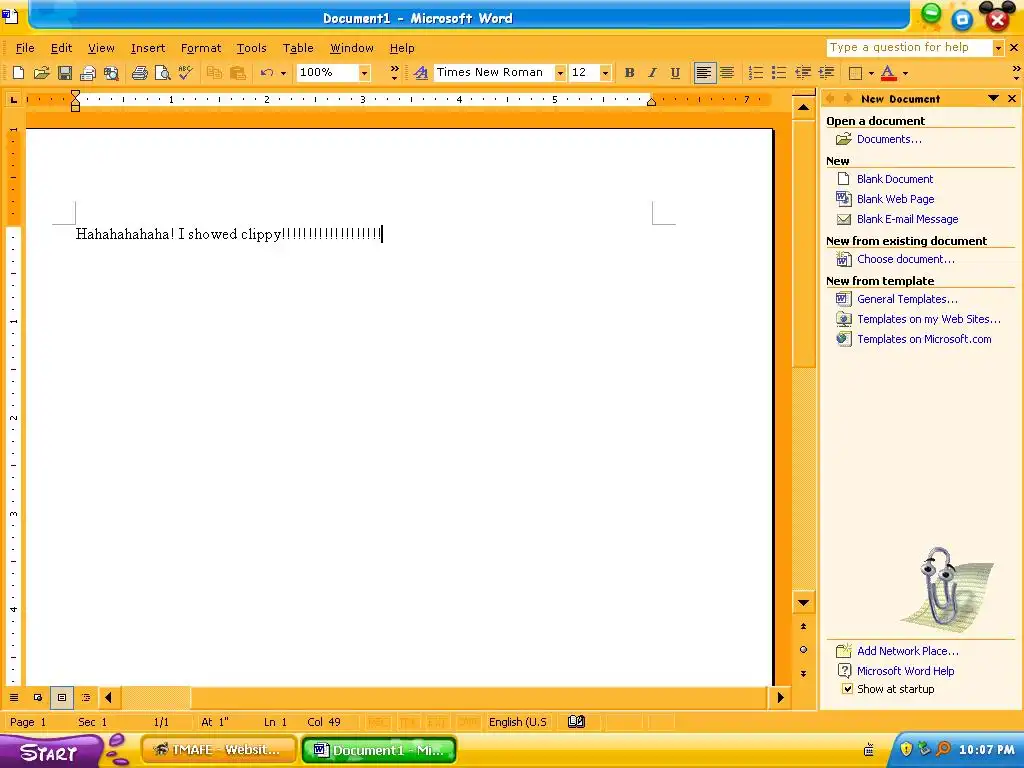Toggle underline formatting
1024x768 pixels.
(x=675, y=73)
